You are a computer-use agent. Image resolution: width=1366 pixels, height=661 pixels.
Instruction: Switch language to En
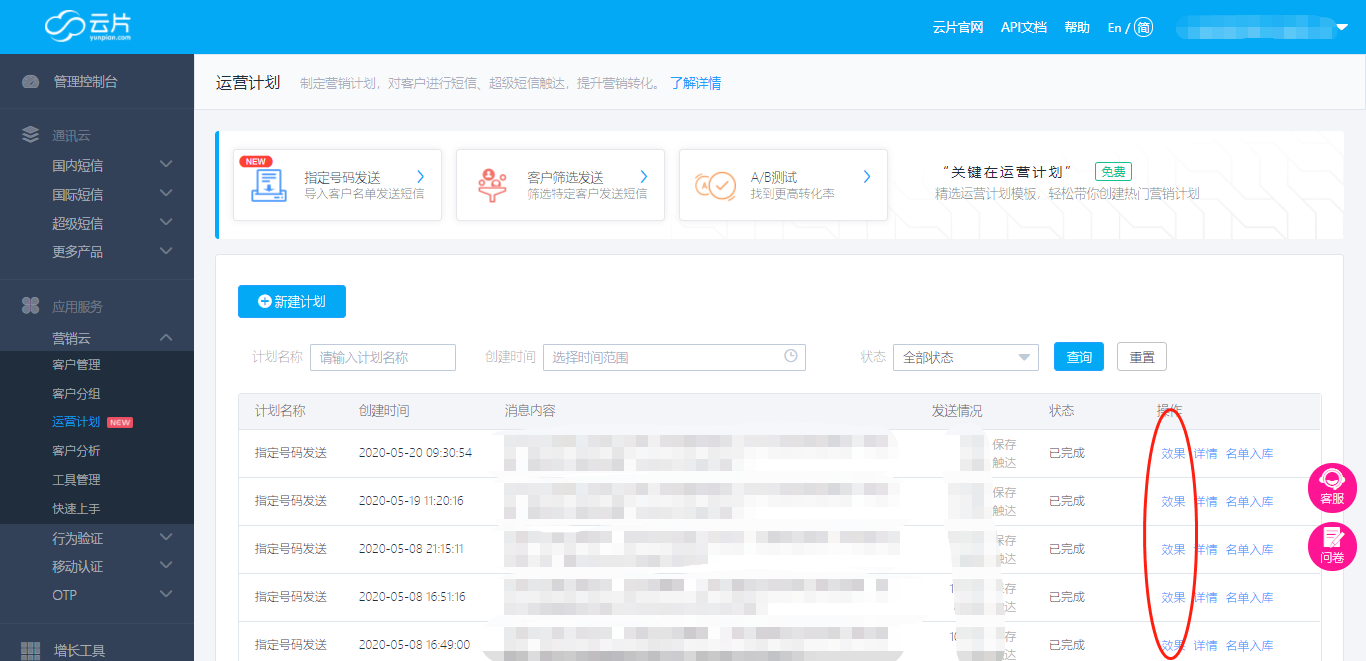1115,28
